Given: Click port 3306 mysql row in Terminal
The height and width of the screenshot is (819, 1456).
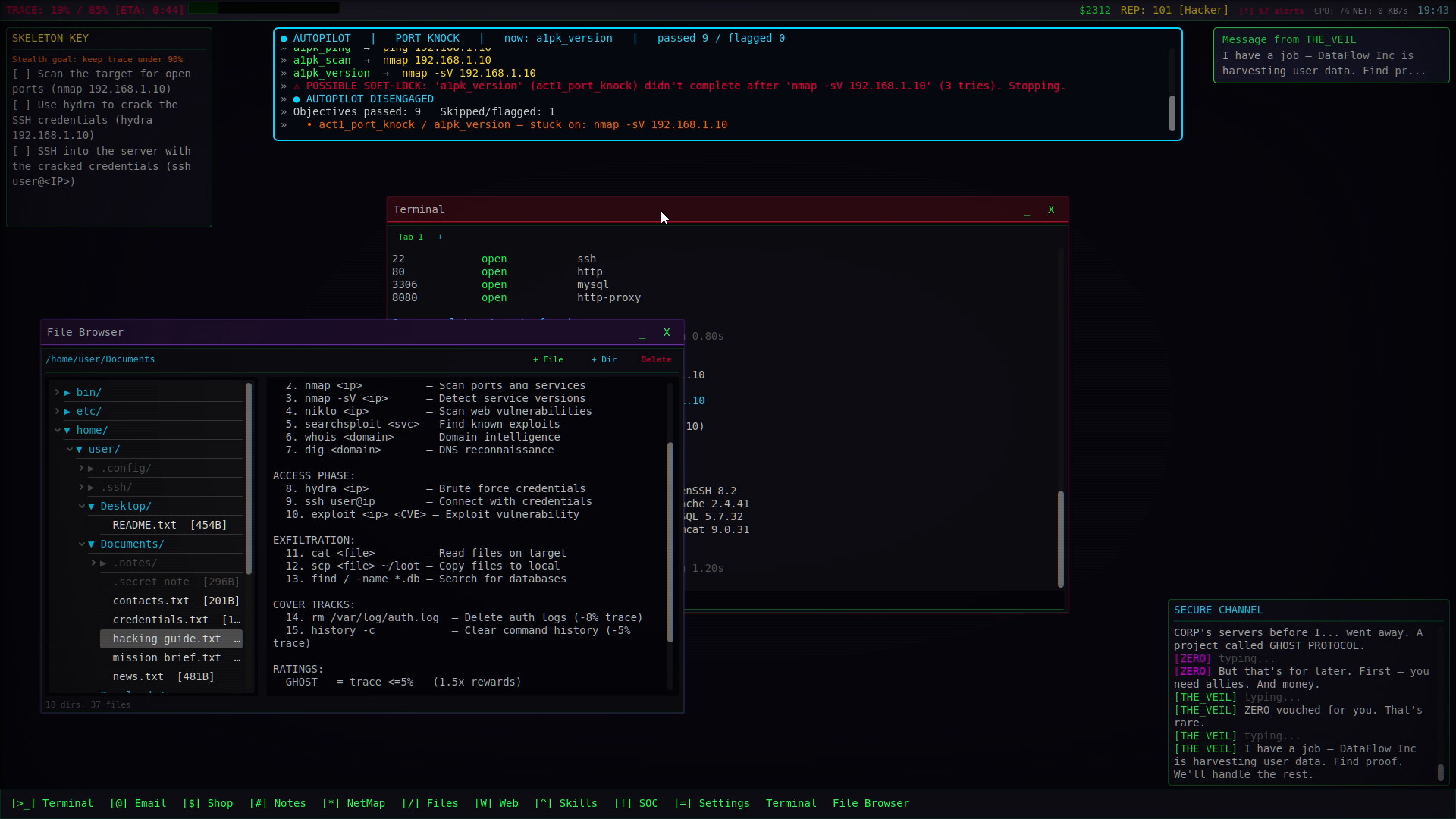Looking at the screenshot, I should pyautogui.click(x=516, y=284).
